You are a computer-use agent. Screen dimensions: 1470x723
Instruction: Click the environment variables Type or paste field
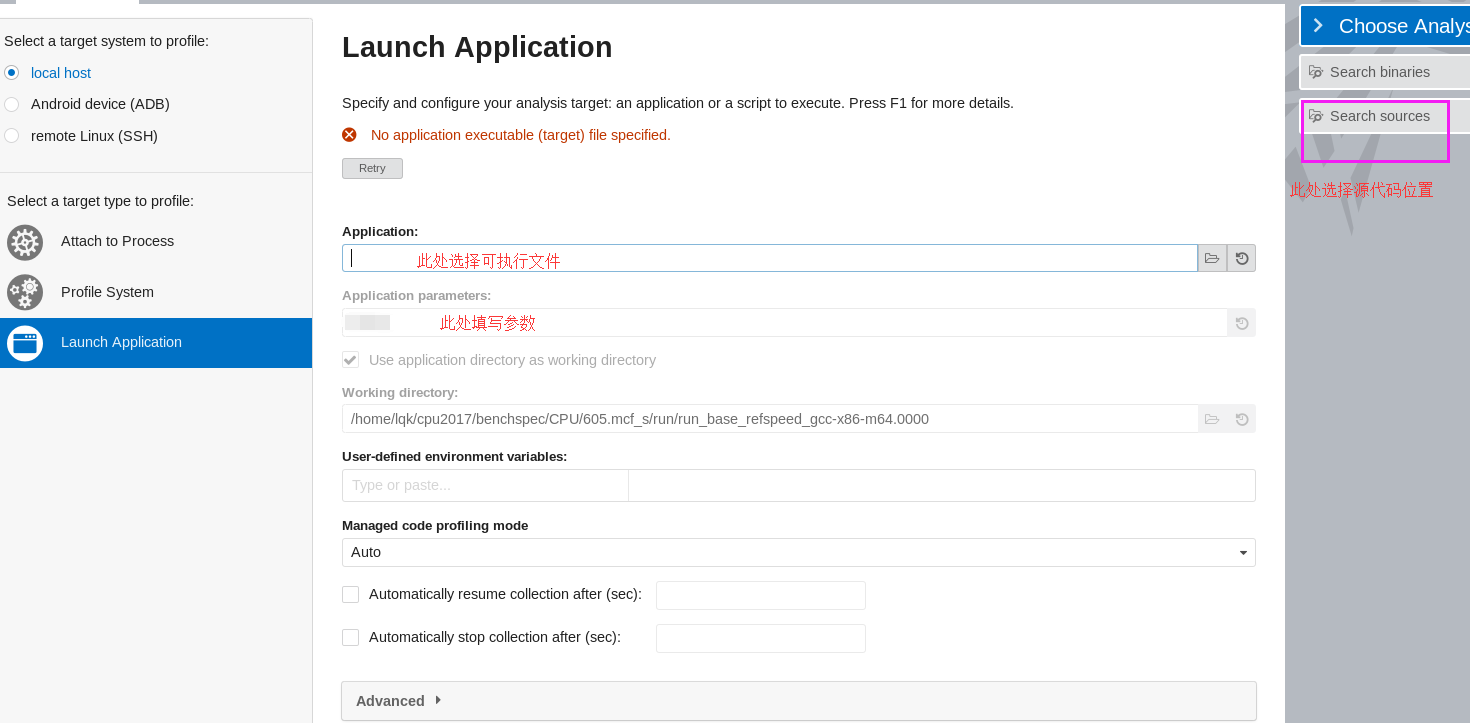(x=485, y=485)
